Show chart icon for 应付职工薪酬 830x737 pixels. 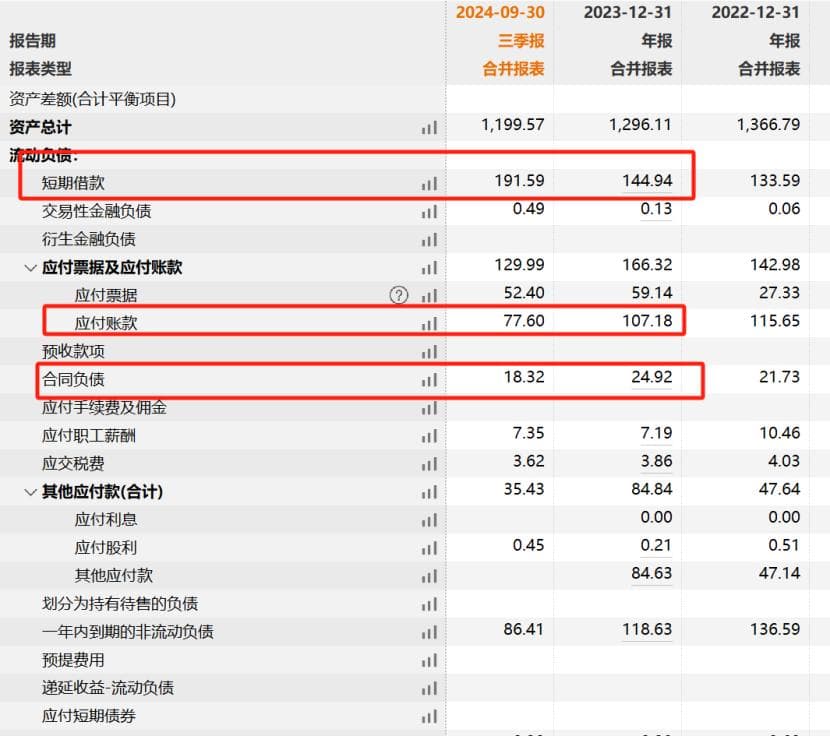tap(429, 436)
